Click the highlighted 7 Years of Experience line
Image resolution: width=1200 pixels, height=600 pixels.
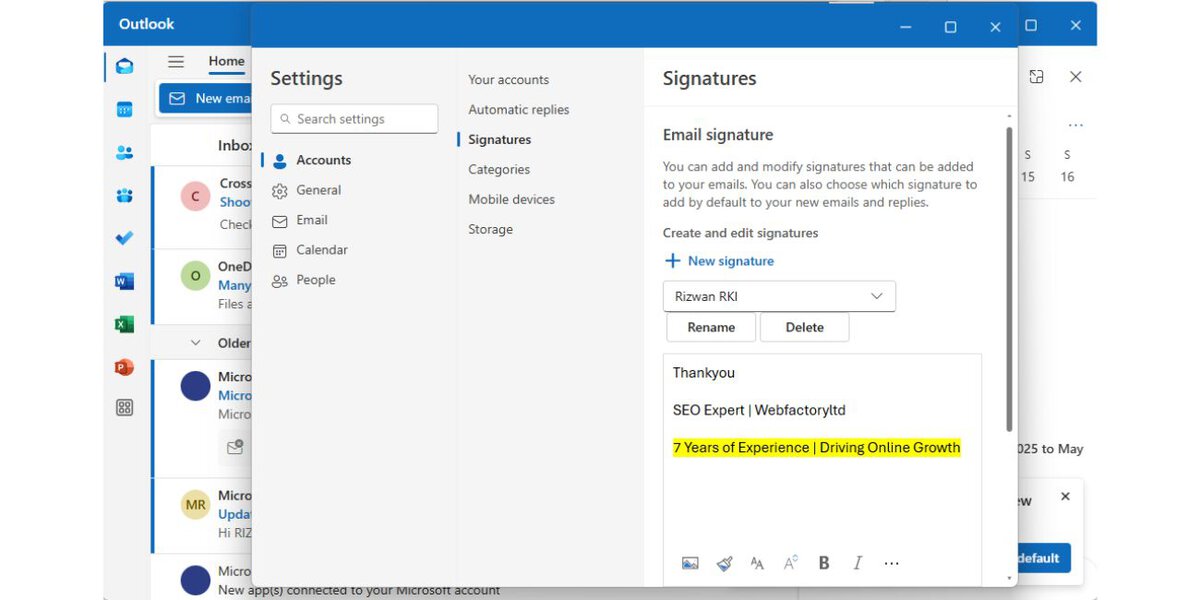tap(816, 448)
